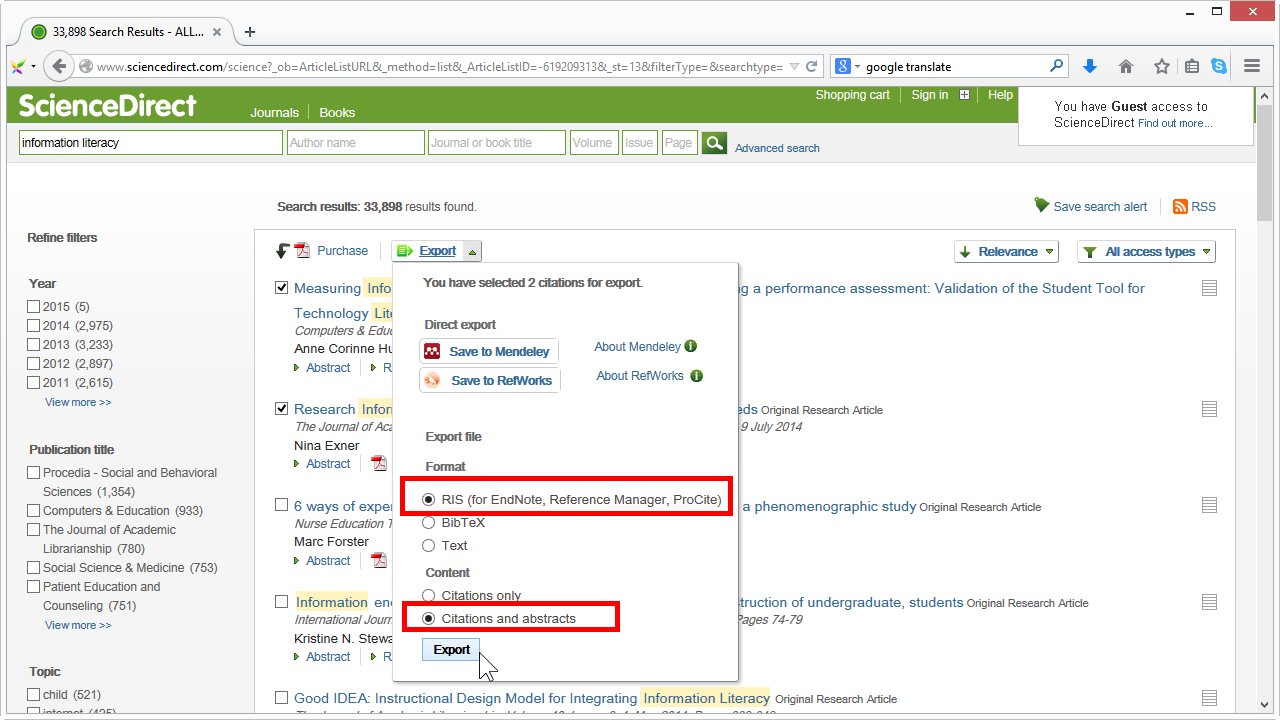Open the Firefox hamburger menu
The image size is (1280, 720).
[1252, 67]
